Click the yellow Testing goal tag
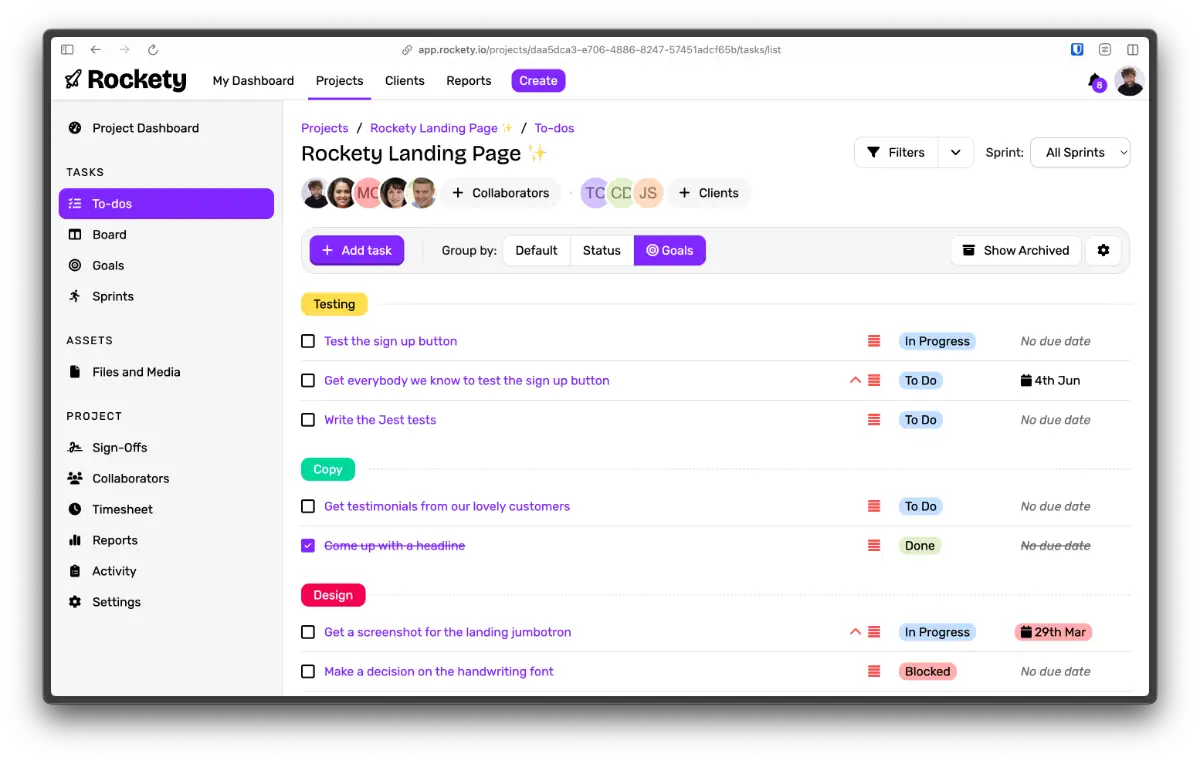 point(334,304)
